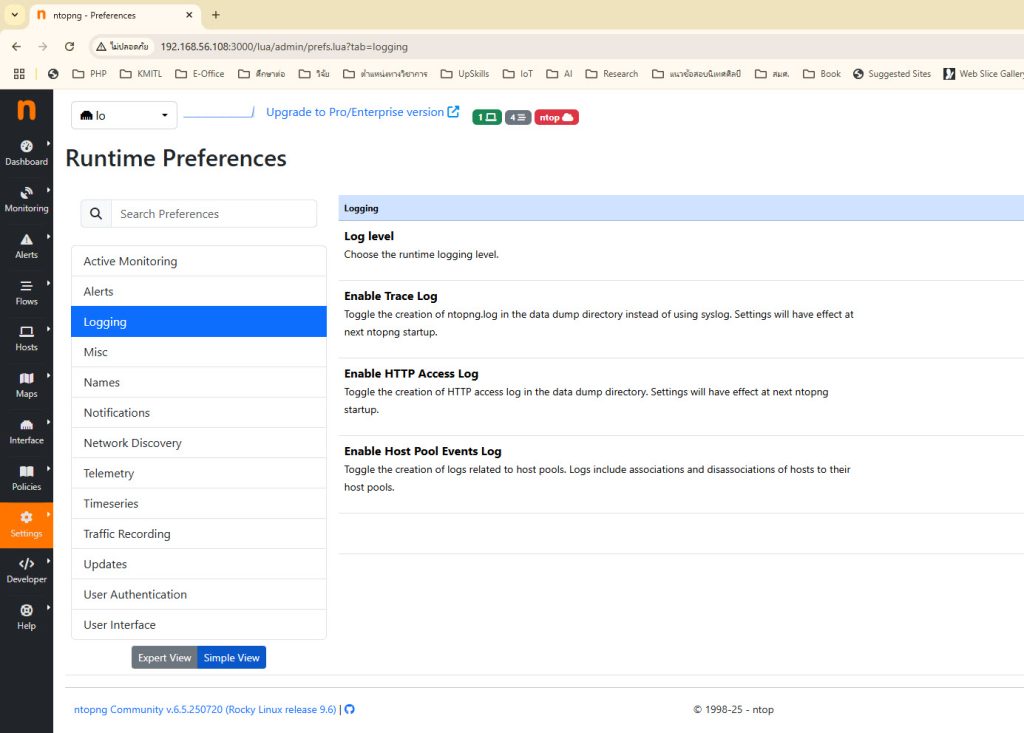Screen dimensions: 1024x733
Task: Switch to Expert View
Action: click(x=165, y=657)
